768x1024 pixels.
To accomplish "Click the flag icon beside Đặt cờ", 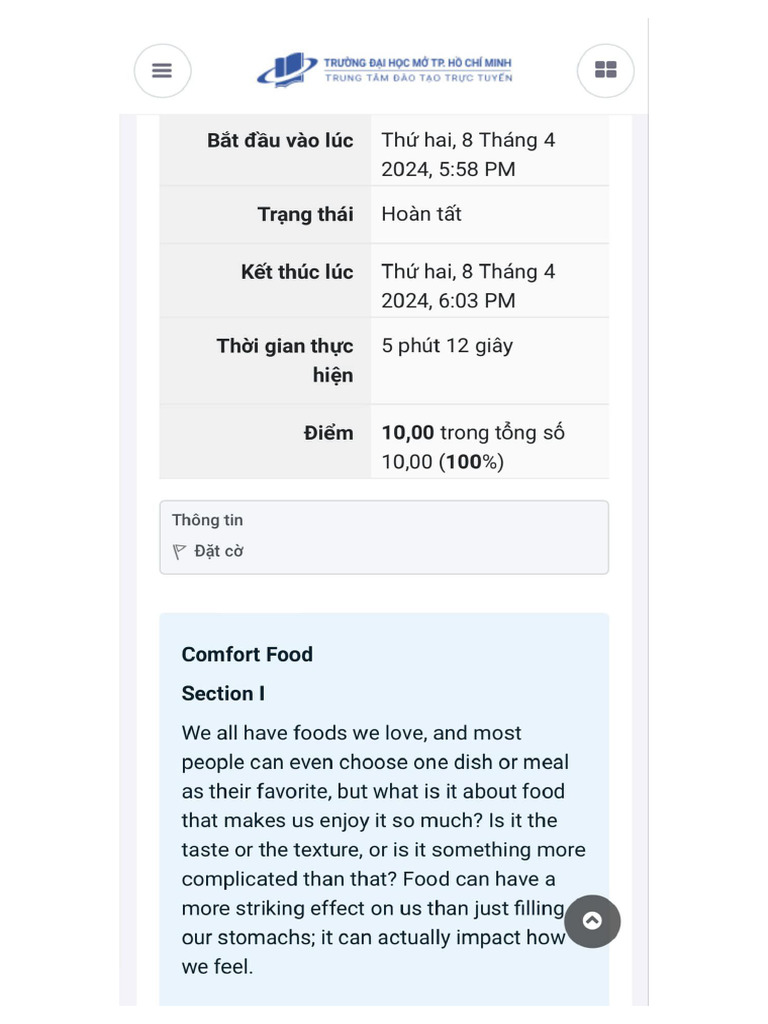I will 179,551.
